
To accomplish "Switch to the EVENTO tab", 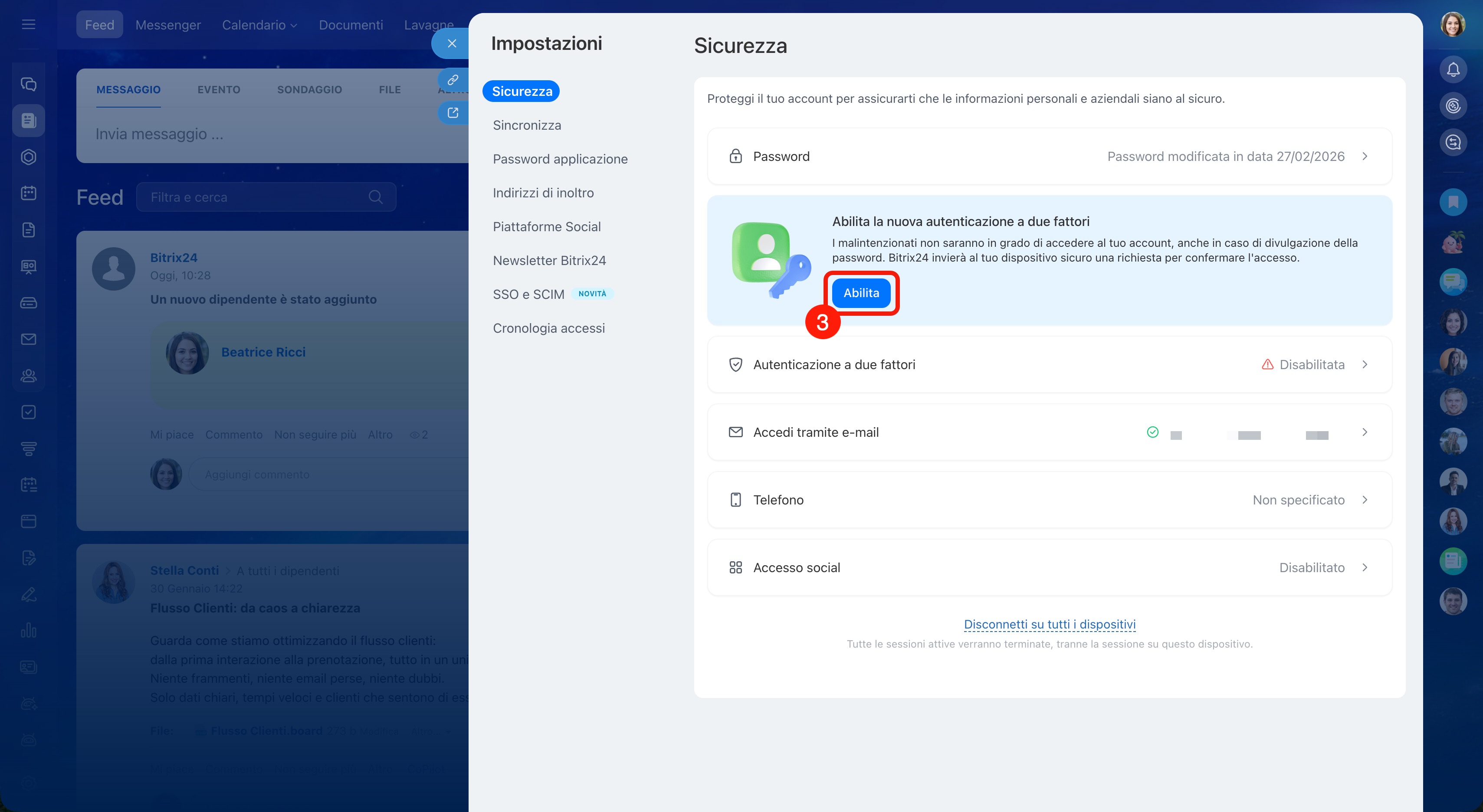I will pos(218,90).
